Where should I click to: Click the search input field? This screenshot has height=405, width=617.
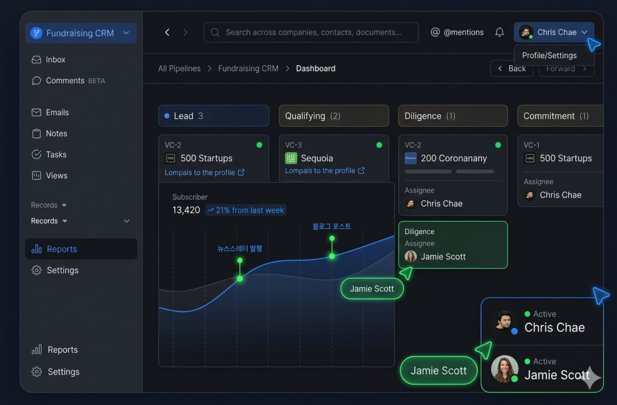click(312, 32)
